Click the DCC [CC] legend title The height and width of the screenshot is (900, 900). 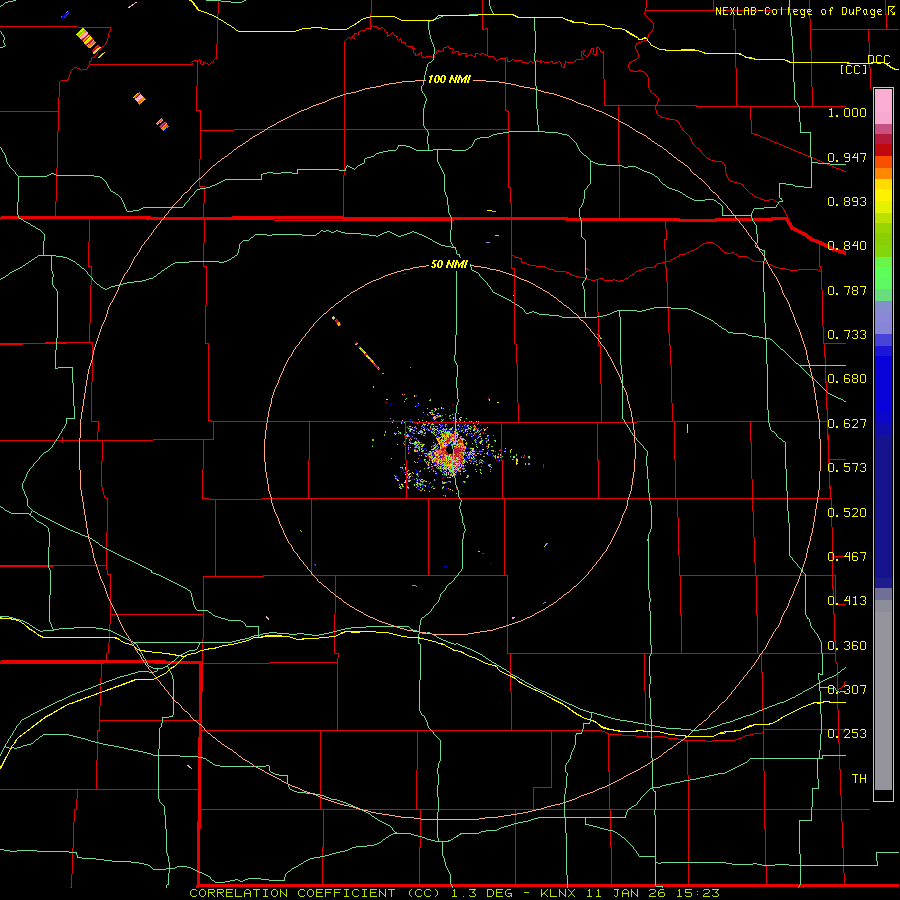(864, 64)
